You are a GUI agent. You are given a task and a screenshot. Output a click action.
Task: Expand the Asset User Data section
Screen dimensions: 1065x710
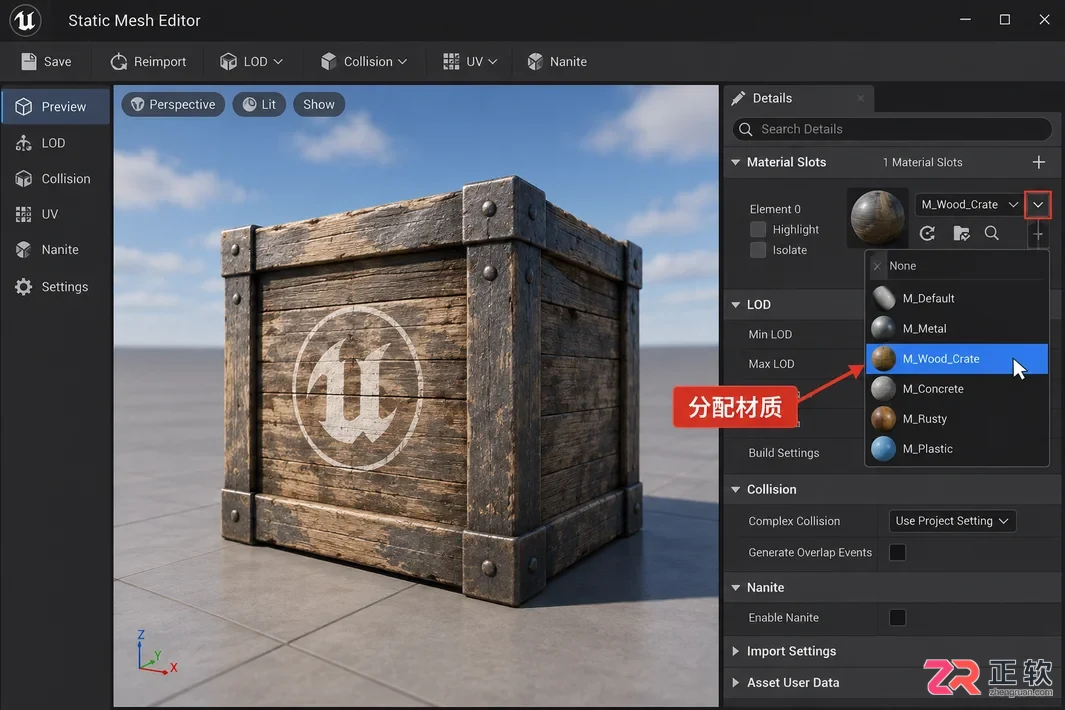tap(736, 683)
